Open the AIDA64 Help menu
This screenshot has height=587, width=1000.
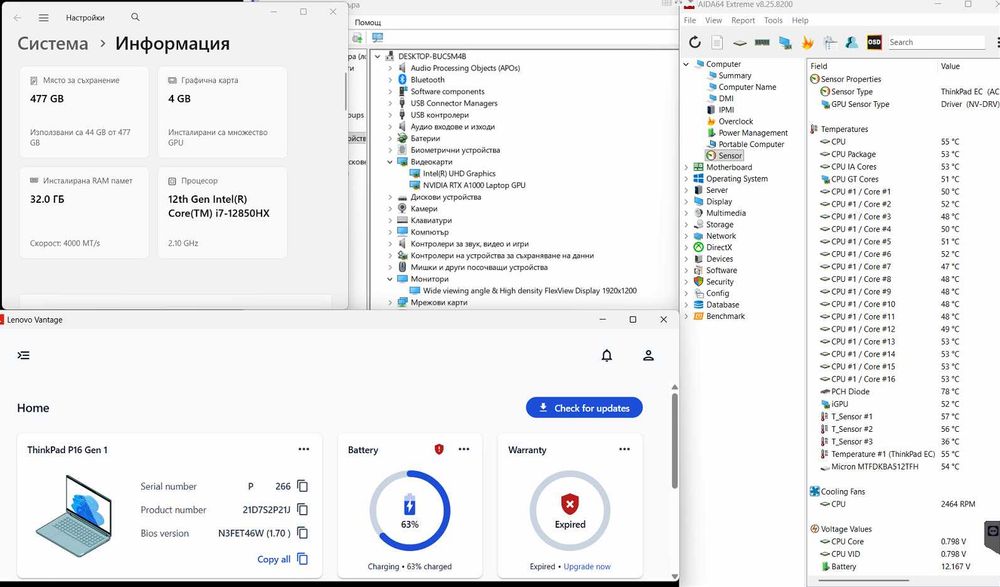[800, 20]
